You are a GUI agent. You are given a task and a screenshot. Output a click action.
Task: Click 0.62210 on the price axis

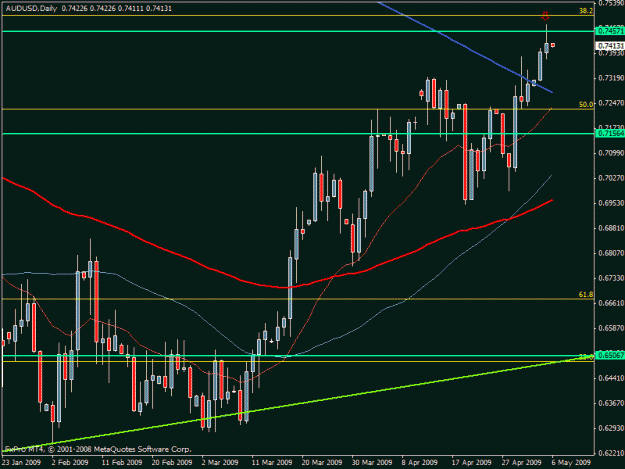click(x=611, y=453)
